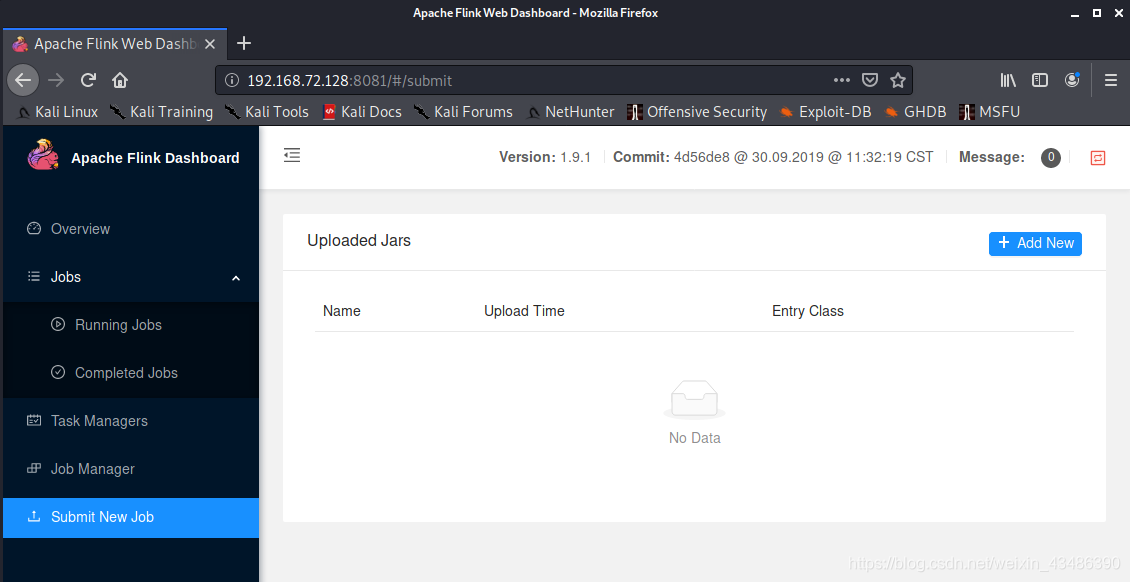Click the Version 1.9.1 text
1130x582 pixels.
[545, 157]
